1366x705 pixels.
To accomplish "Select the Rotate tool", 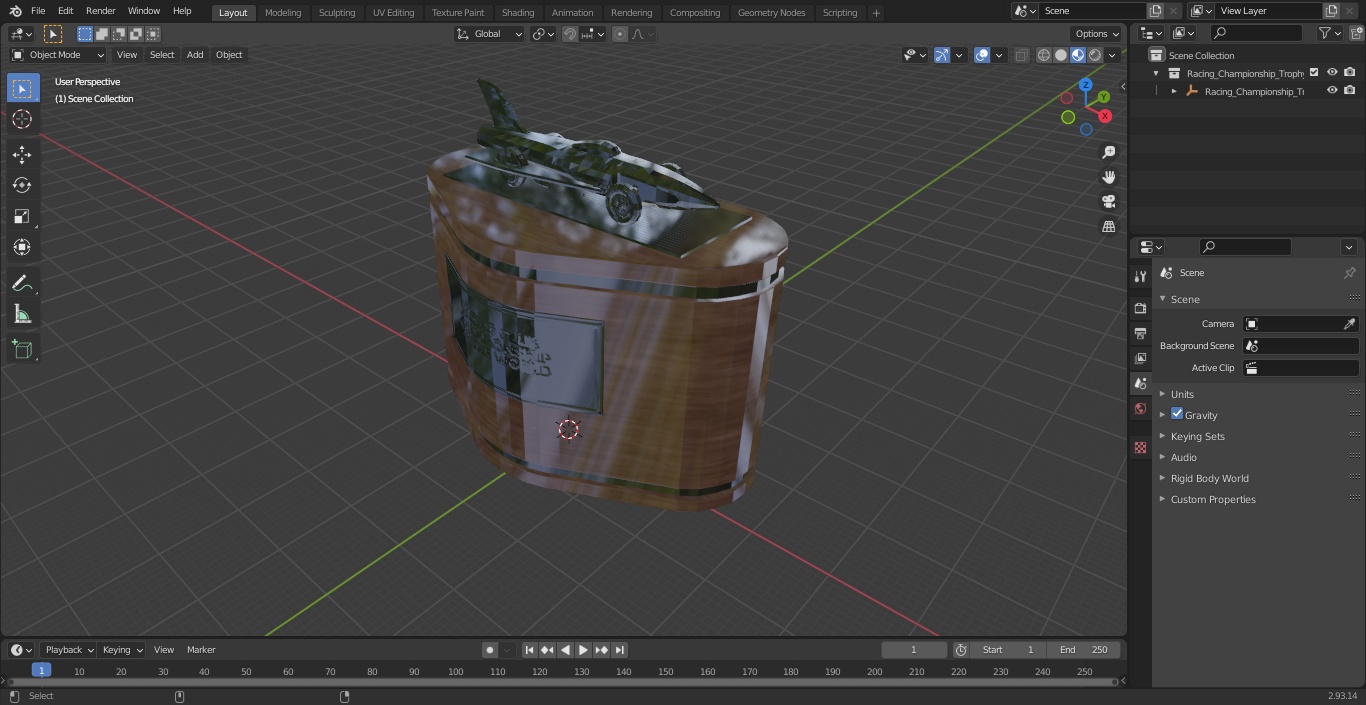I will (x=22, y=185).
